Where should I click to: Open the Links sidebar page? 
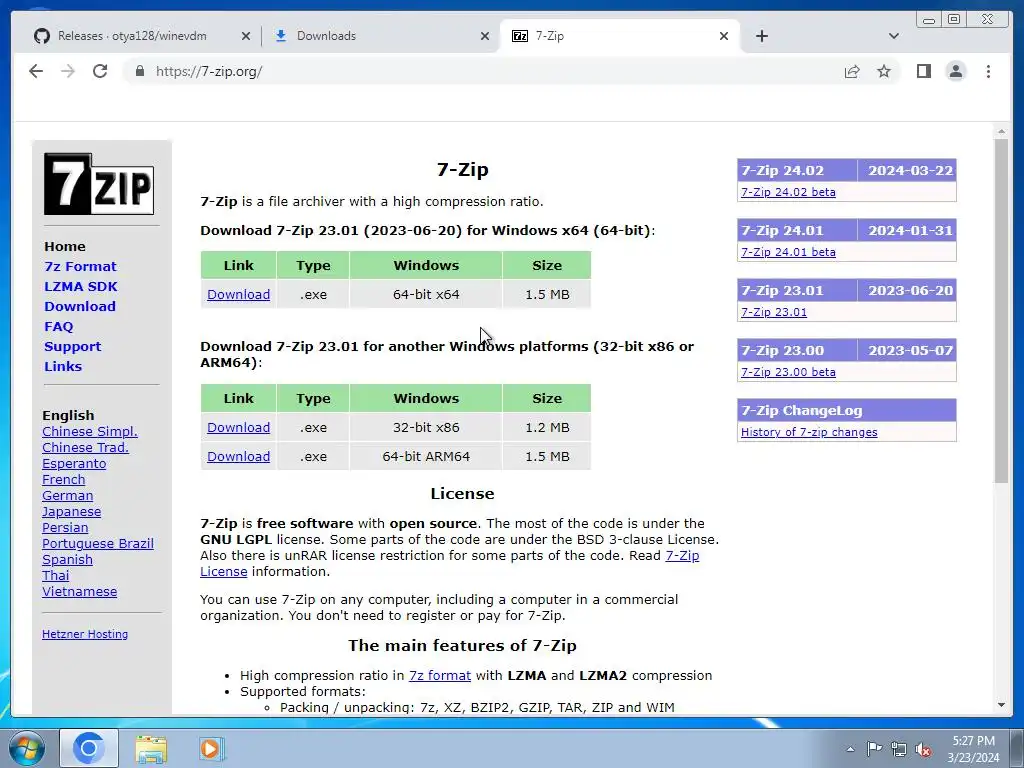point(63,366)
